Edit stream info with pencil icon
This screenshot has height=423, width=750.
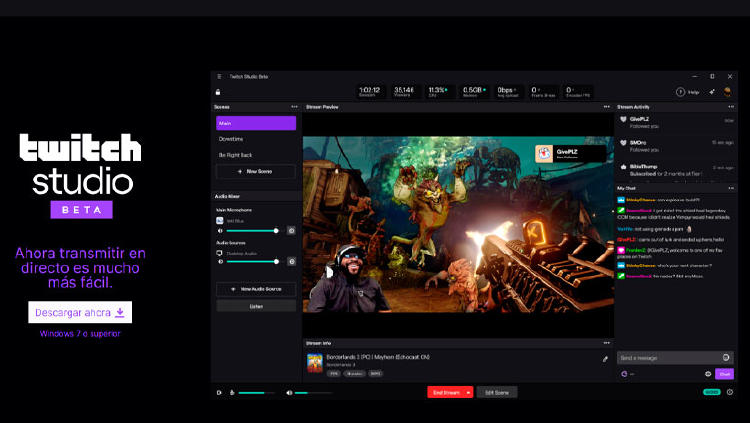pyautogui.click(x=605, y=358)
